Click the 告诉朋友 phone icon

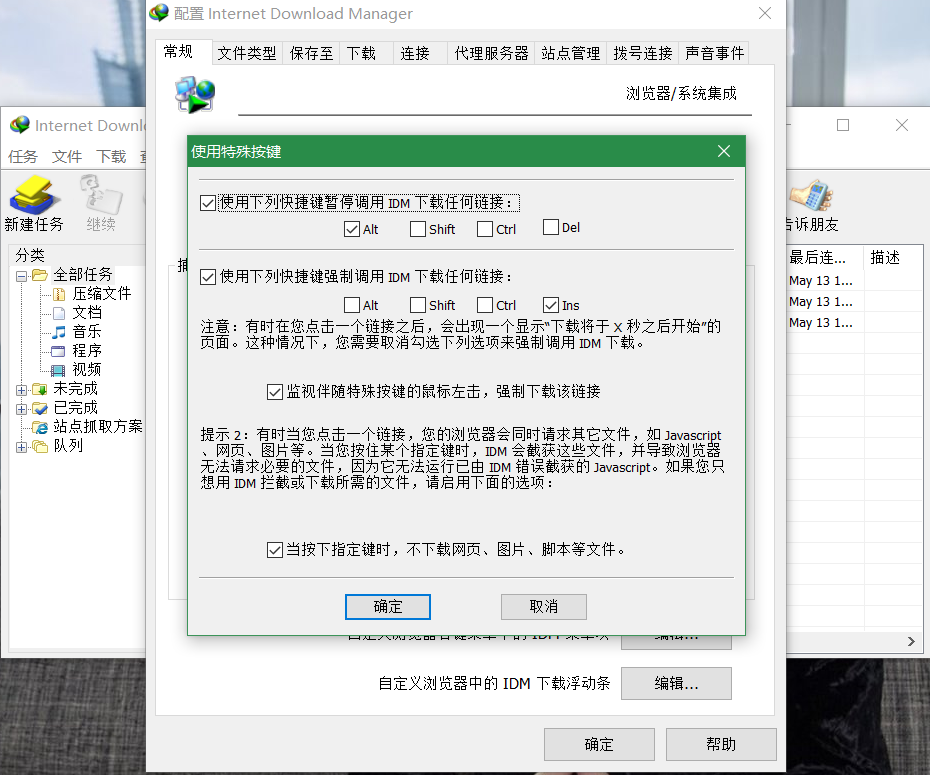click(811, 195)
